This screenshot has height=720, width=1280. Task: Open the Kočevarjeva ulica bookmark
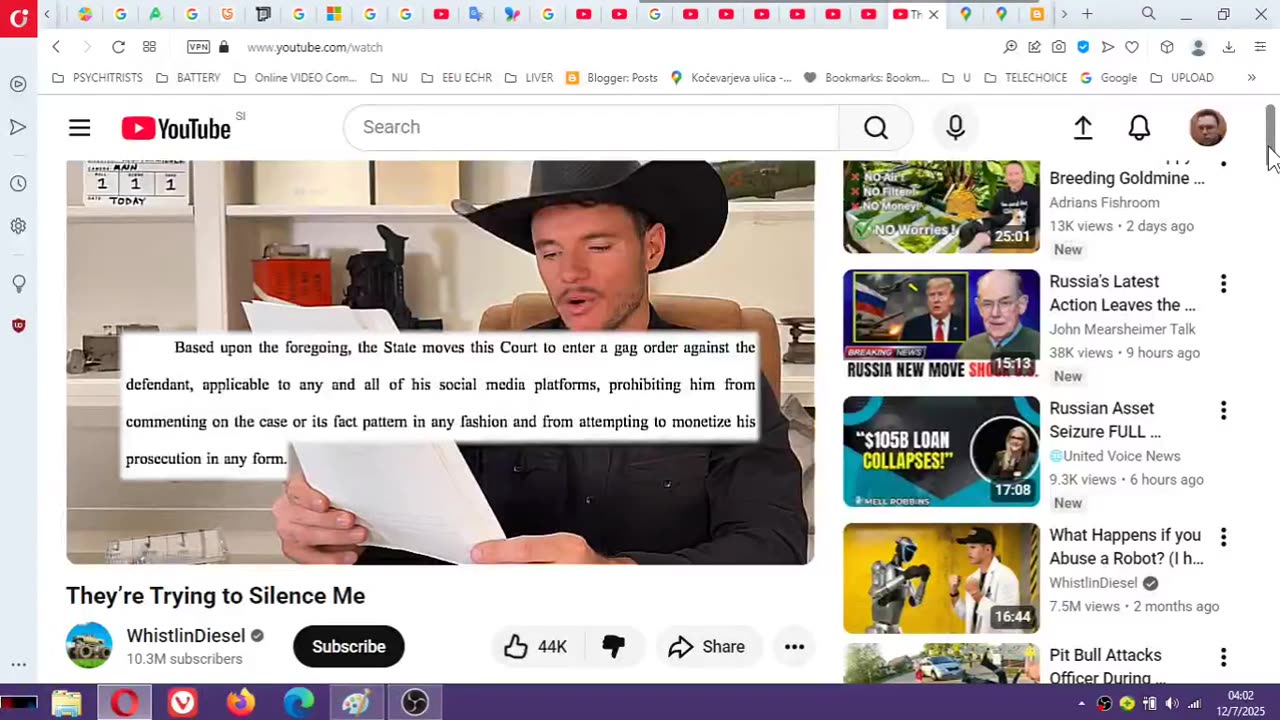[730, 77]
